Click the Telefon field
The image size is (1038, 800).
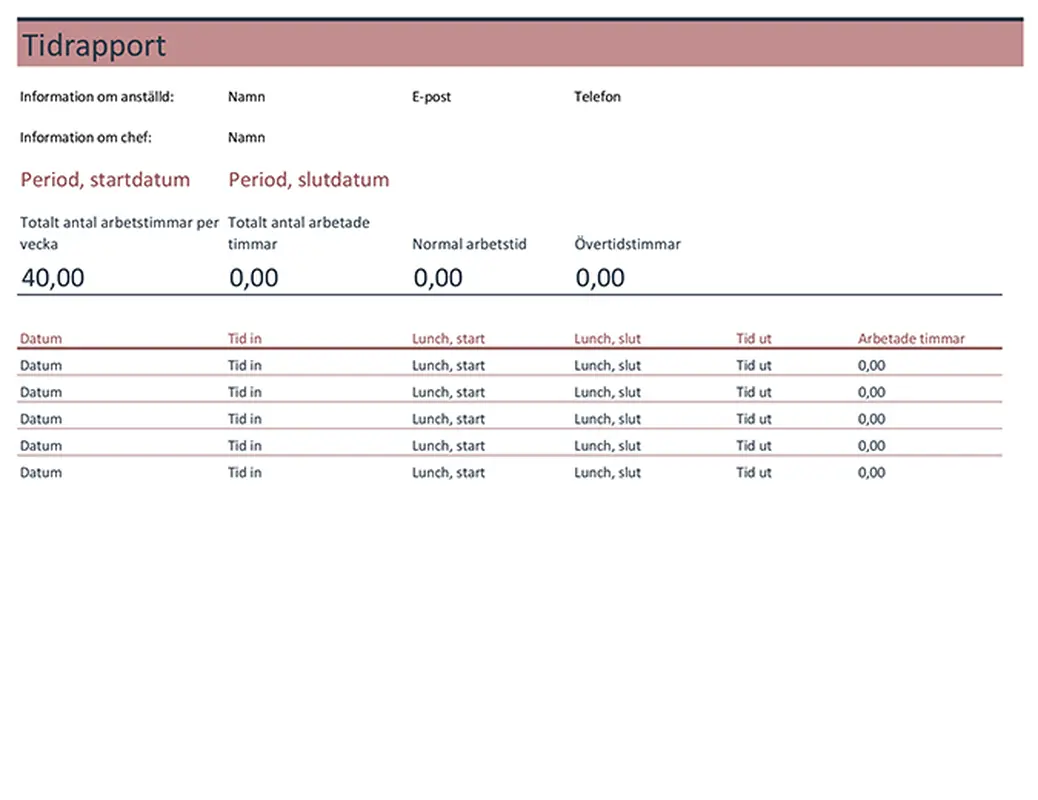pos(597,97)
